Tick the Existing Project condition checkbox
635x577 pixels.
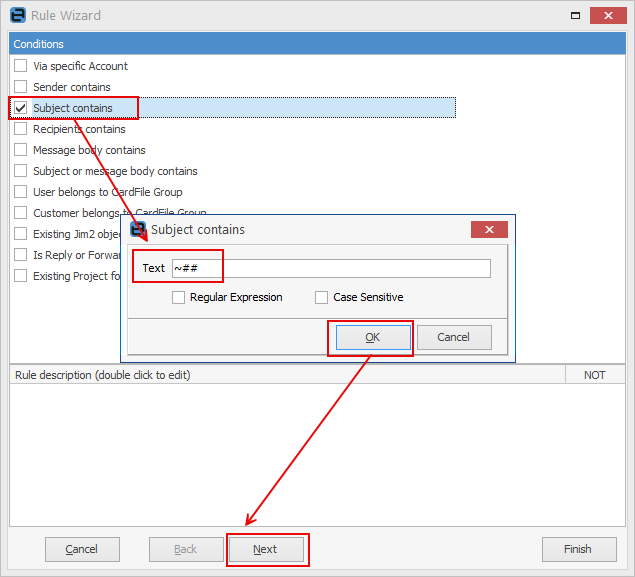click(x=21, y=276)
